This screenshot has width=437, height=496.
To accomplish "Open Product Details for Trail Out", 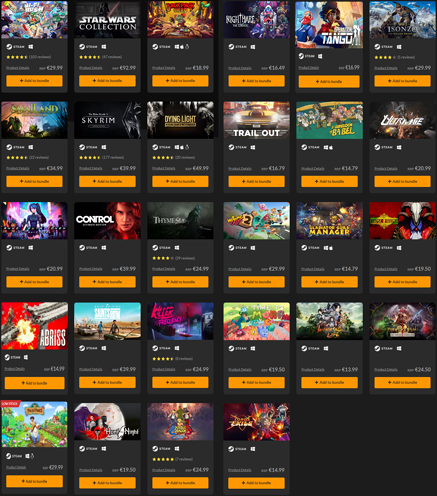I will pos(240,169).
